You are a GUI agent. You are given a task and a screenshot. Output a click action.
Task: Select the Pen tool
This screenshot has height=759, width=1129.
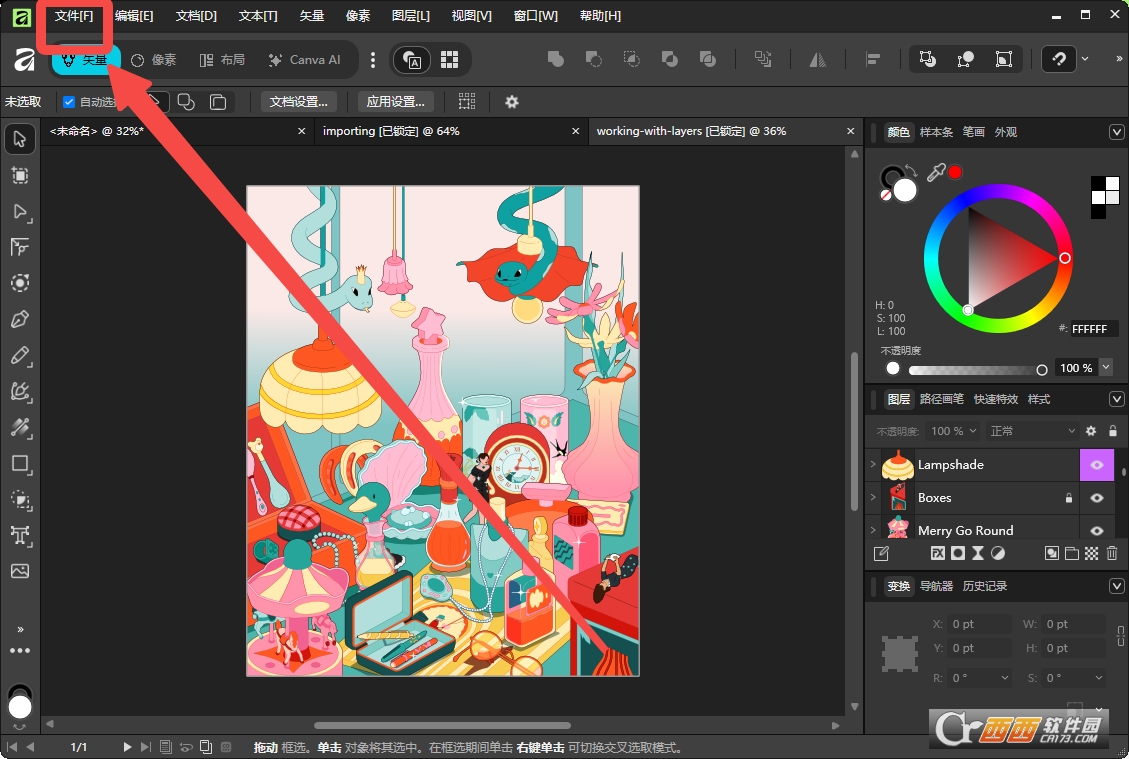coord(20,319)
